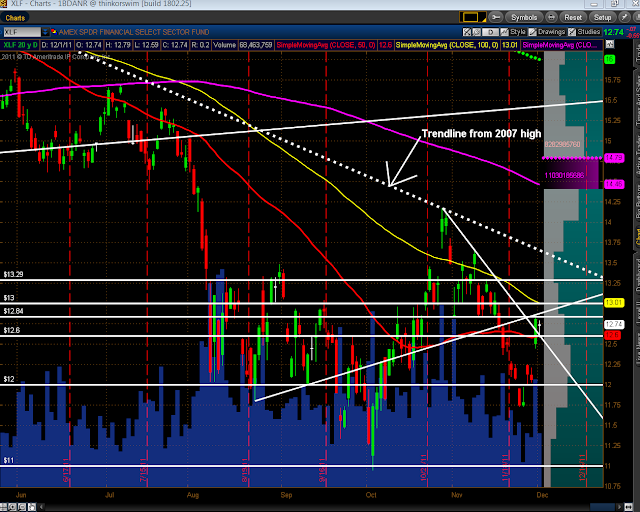
Task: Click the 7/15/11 expiration date marker
Action: (143, 470)
